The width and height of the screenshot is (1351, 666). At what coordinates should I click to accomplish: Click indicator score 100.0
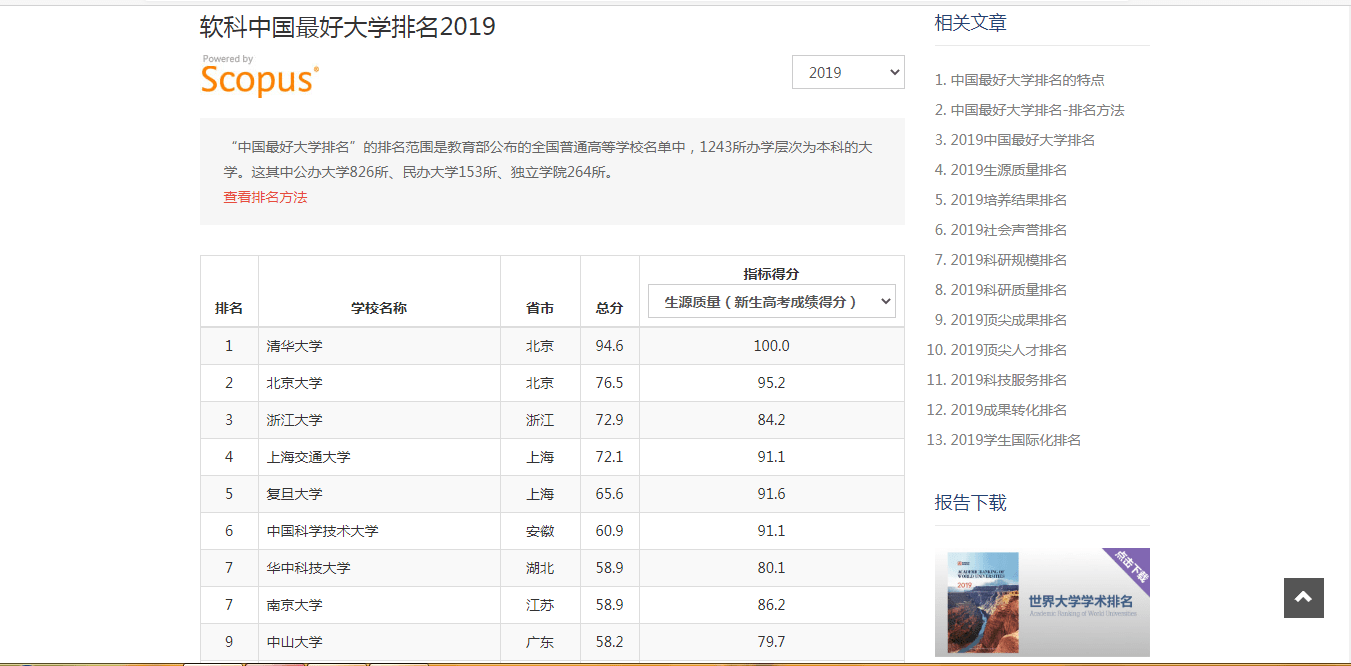(x=771, y=346)
